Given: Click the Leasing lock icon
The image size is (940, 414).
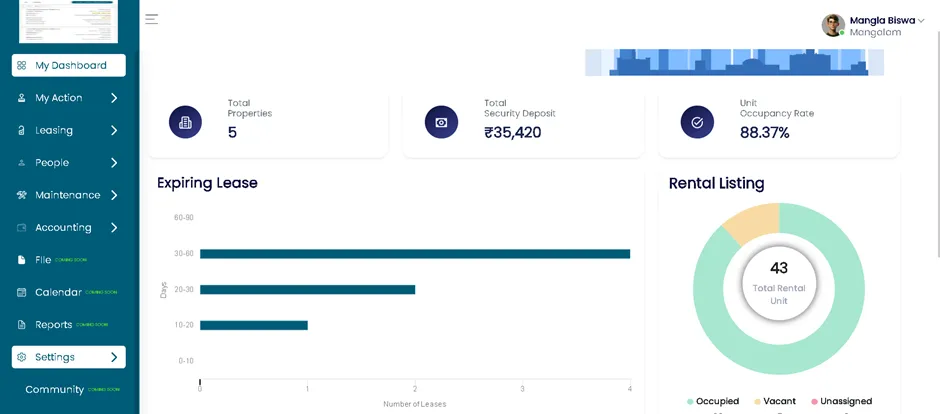Looking at the screenshot, I should (22, 131).
